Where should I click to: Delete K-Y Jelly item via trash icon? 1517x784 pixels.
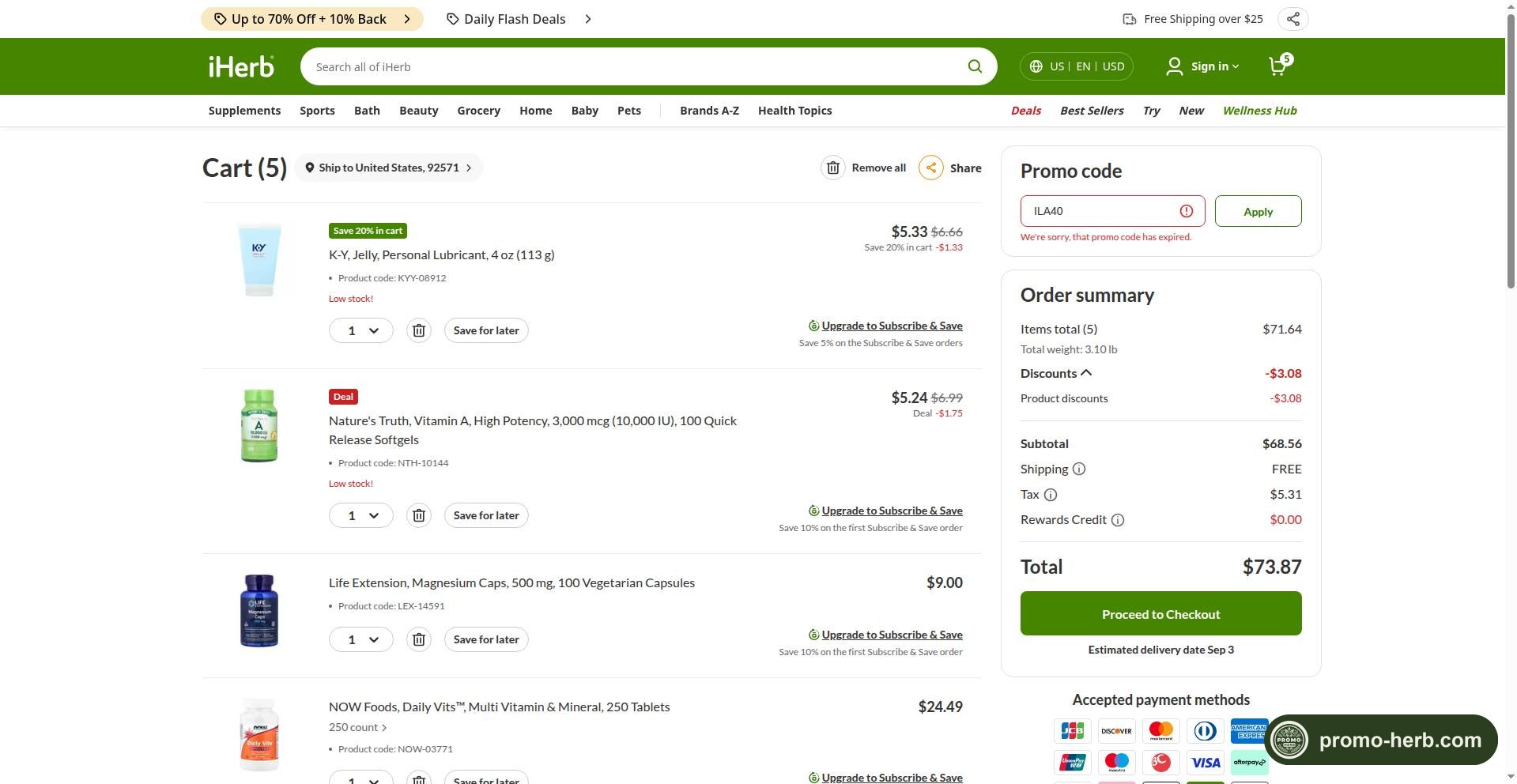(418, 330)
